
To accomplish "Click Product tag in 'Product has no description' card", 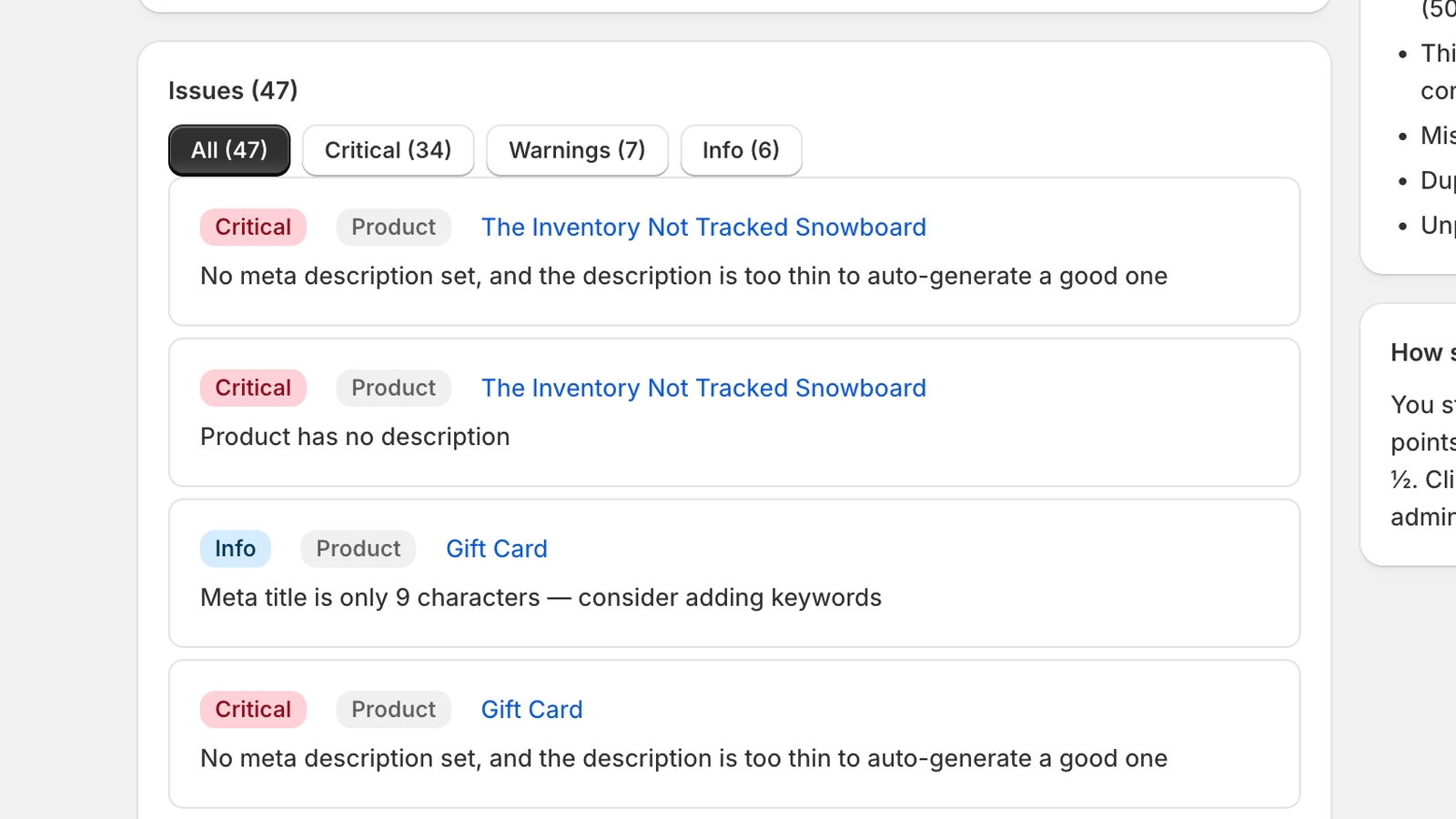I will pyautogui.click(x=393, y=389).
